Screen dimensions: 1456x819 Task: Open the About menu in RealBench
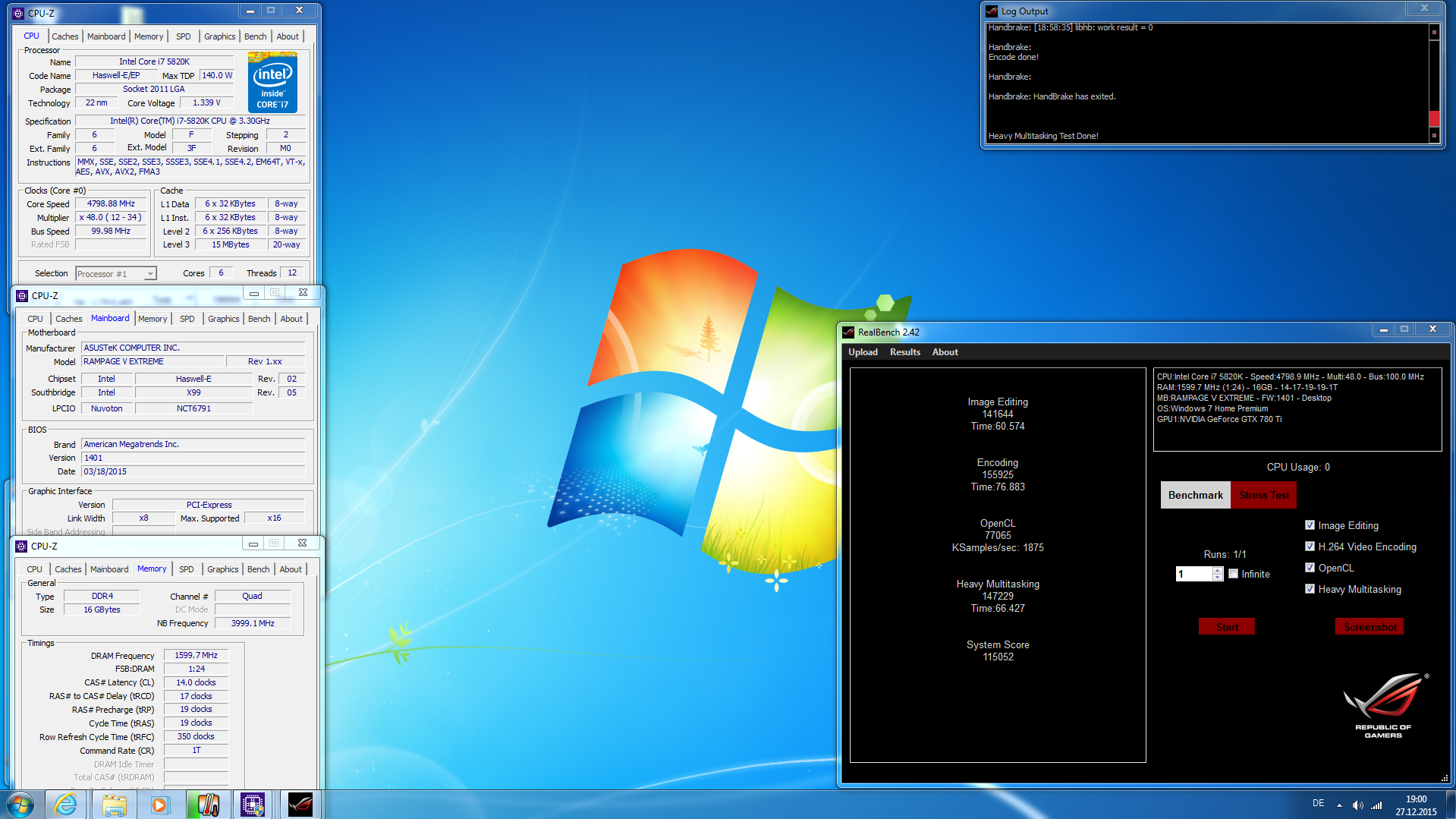(945, 352)
